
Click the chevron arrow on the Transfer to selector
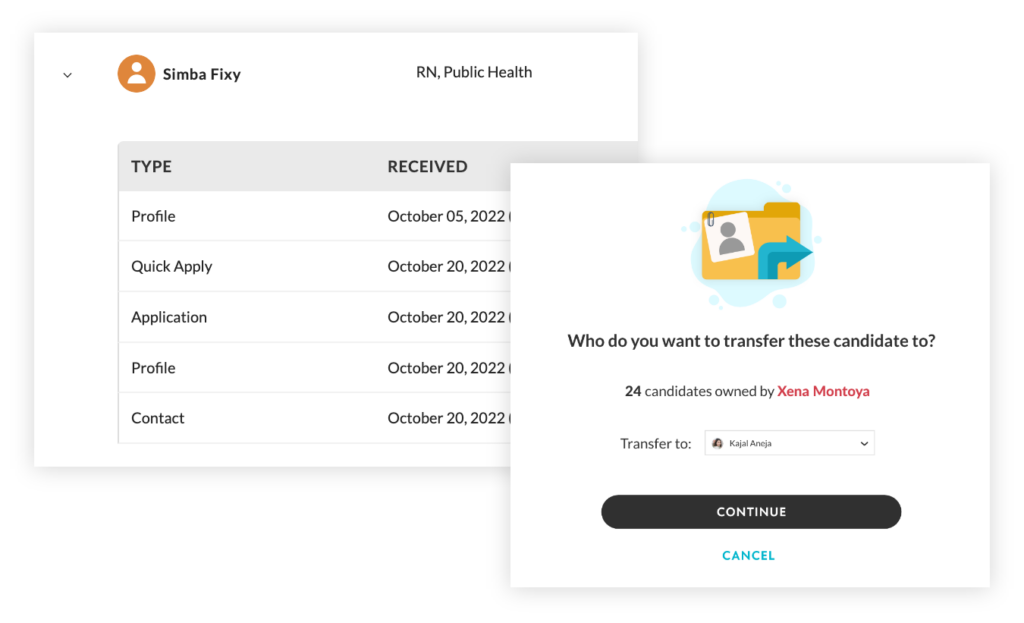[862, 442]
